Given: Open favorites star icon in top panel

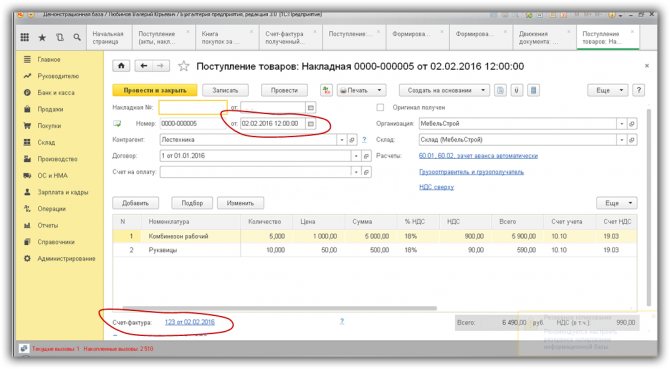Looking at the screenshot, I should pyautogui.click(x=42, y=38).
